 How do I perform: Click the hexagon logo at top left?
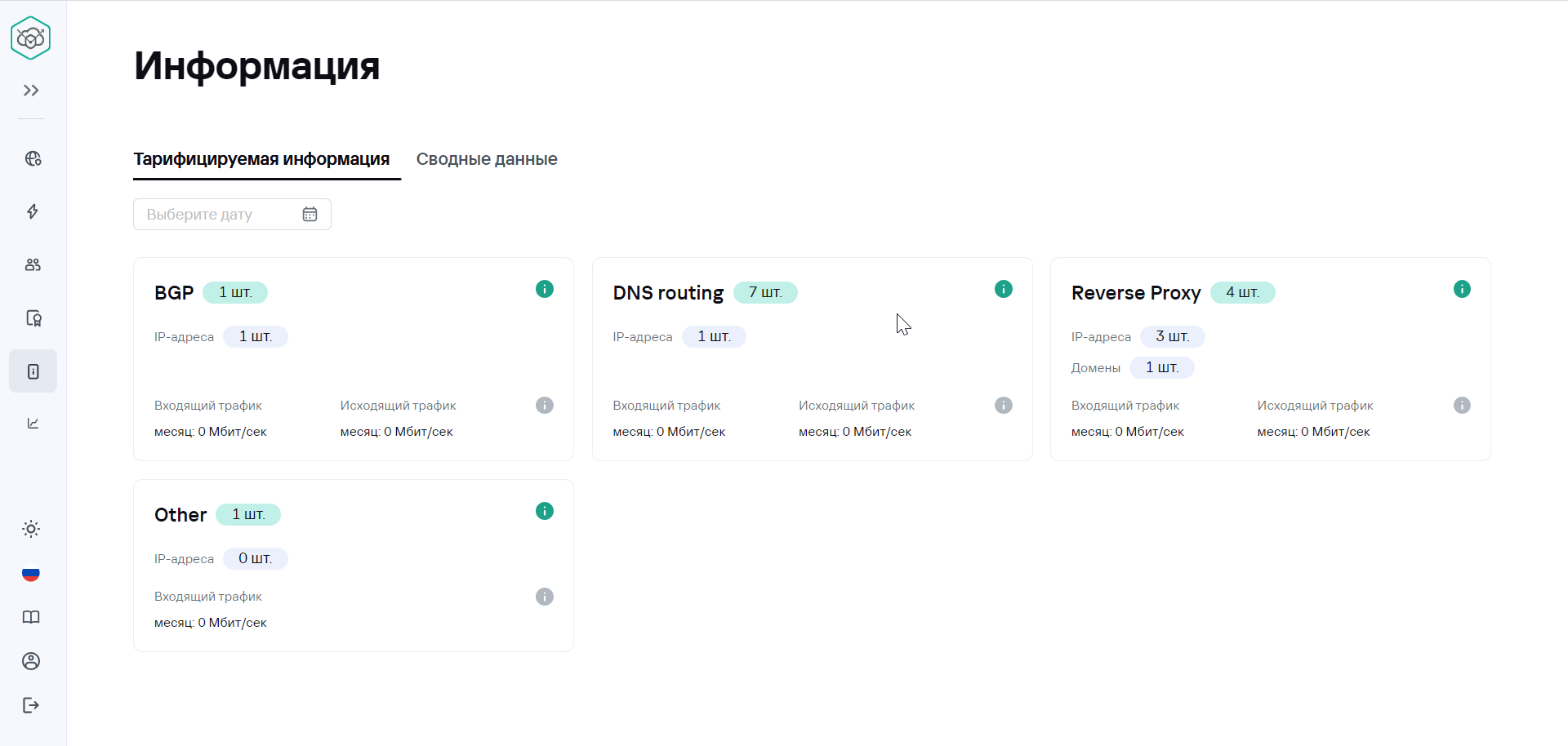coord(31,38)
